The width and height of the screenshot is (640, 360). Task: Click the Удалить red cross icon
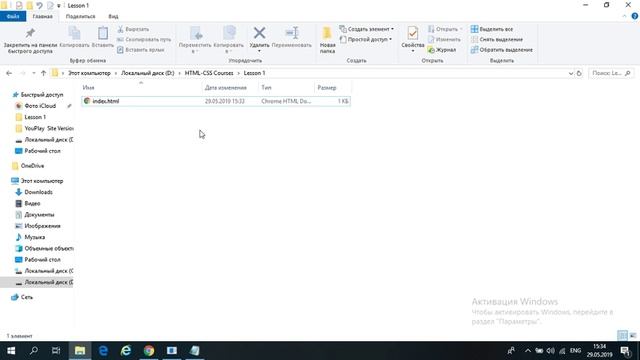tap(259, 33)
